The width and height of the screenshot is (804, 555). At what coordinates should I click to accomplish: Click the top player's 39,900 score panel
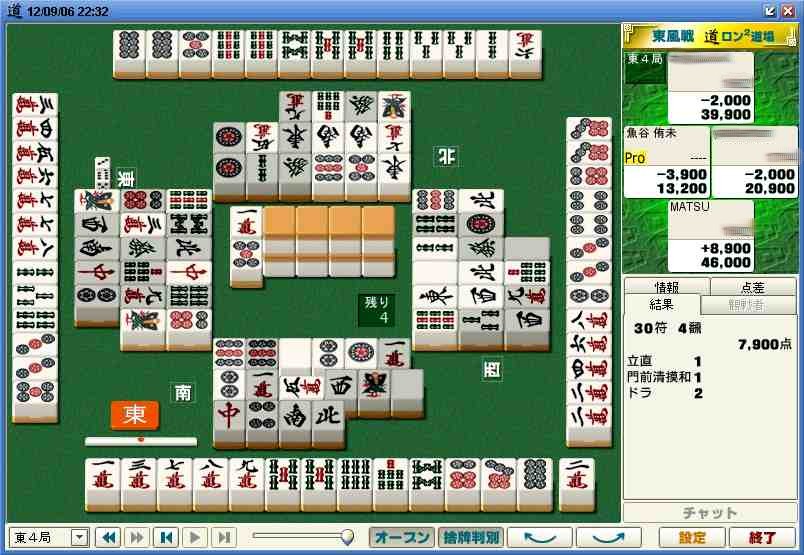[x=711, y=88]
